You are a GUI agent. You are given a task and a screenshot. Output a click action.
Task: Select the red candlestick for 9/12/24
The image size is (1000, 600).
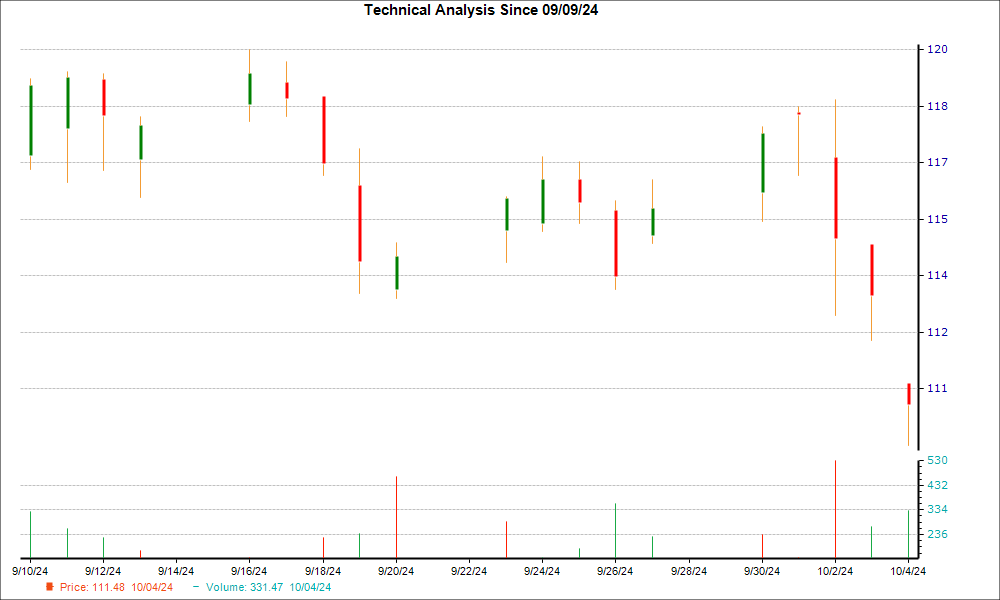tap(104, 97)
